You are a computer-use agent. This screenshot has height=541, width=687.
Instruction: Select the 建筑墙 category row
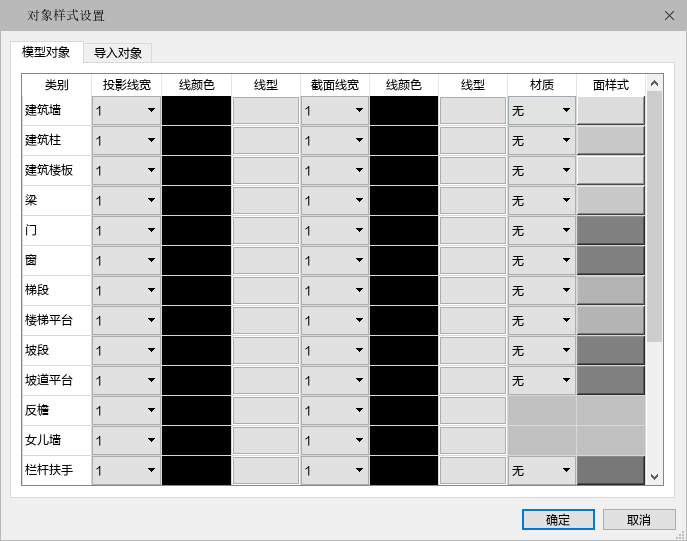point(57,110)
